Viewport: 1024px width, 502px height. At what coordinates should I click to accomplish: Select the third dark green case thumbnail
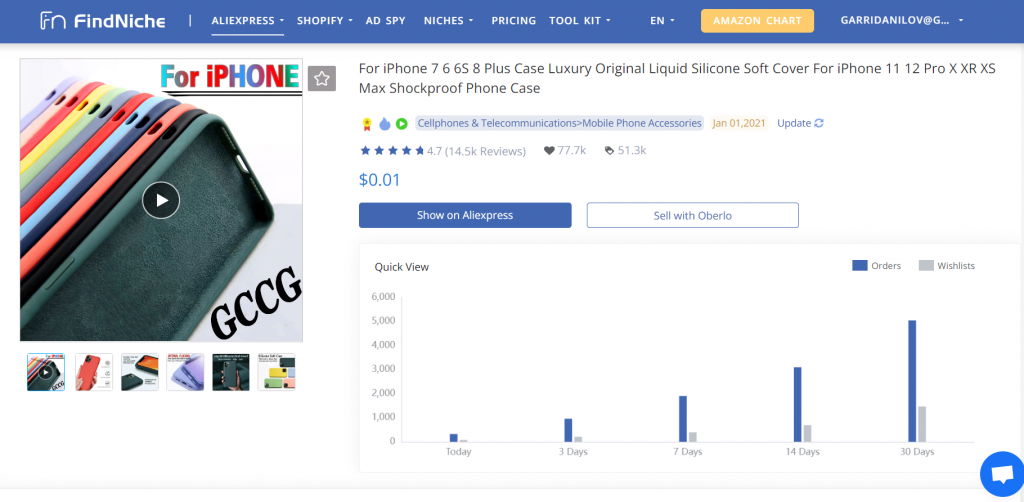coord(140,372)
